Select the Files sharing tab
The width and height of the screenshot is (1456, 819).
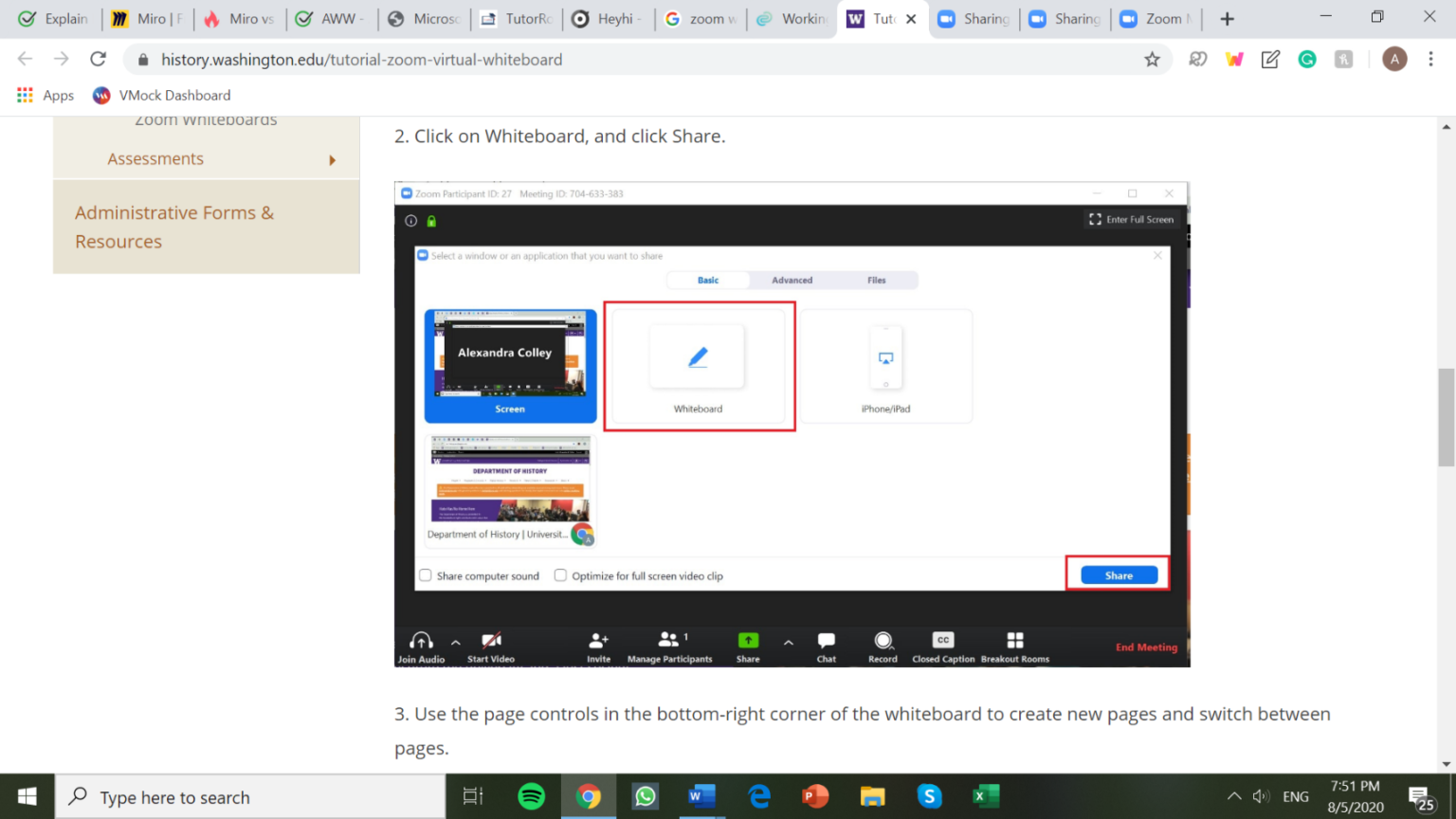pyautogui.click(x=877, y=280)
